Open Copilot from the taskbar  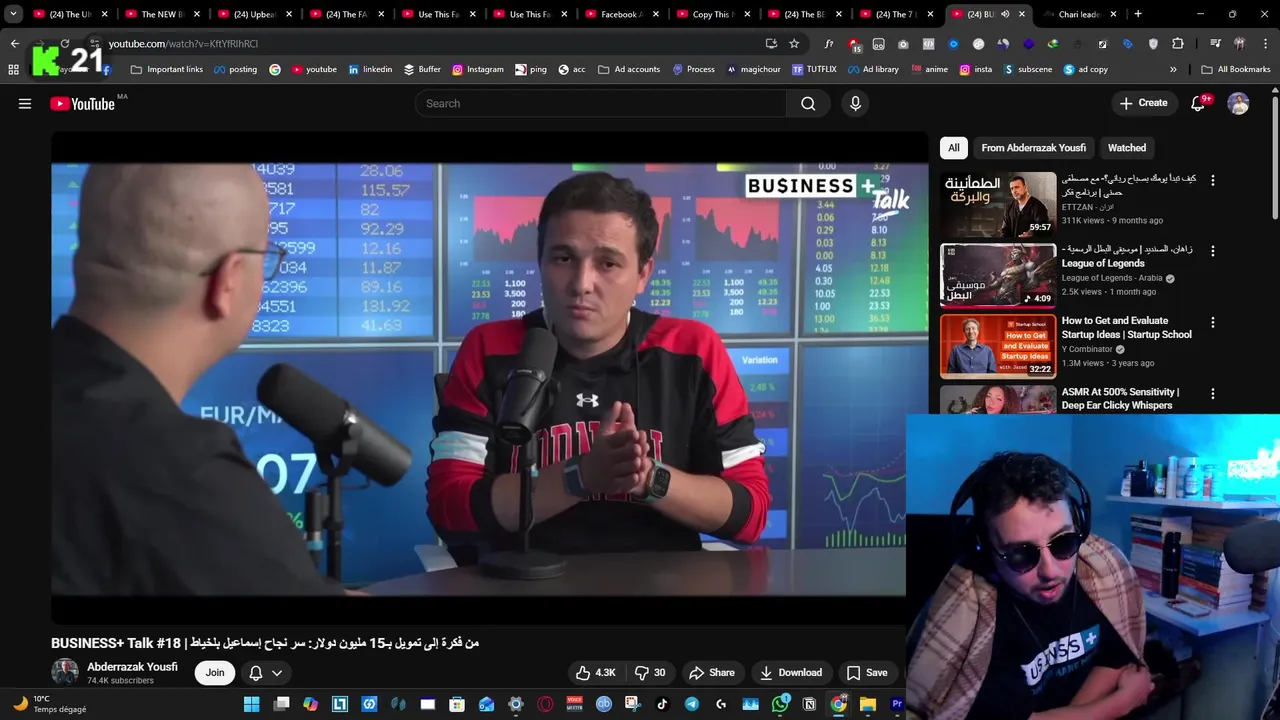click(311, 704)
